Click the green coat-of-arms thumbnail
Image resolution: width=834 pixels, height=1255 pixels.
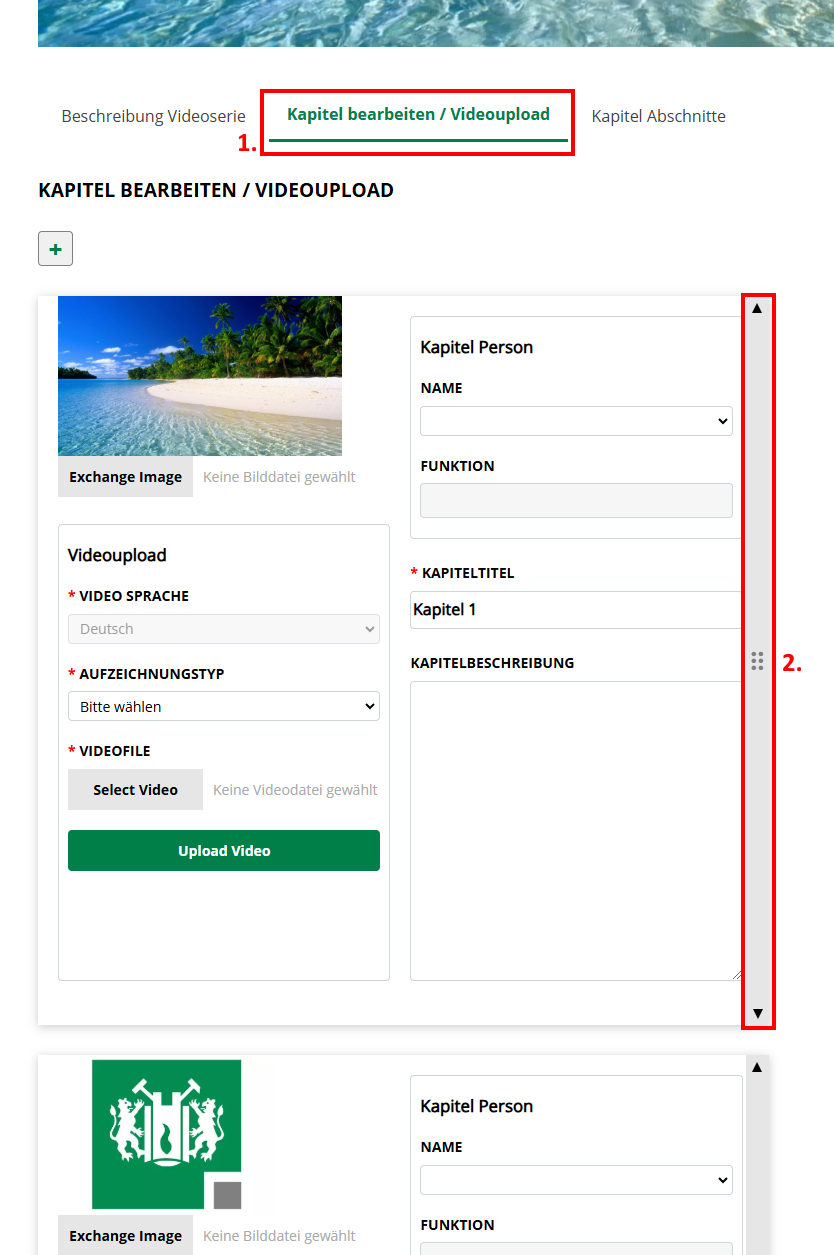(166, 1134)
